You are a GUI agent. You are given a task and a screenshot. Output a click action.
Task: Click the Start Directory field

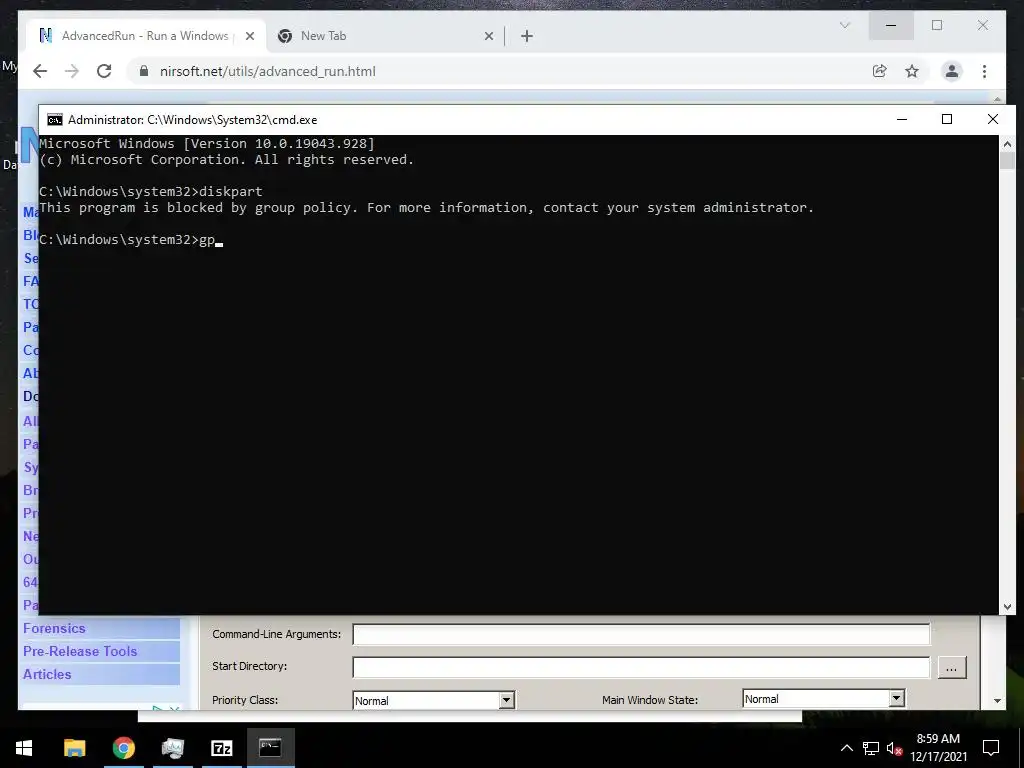tap(641, 667)
